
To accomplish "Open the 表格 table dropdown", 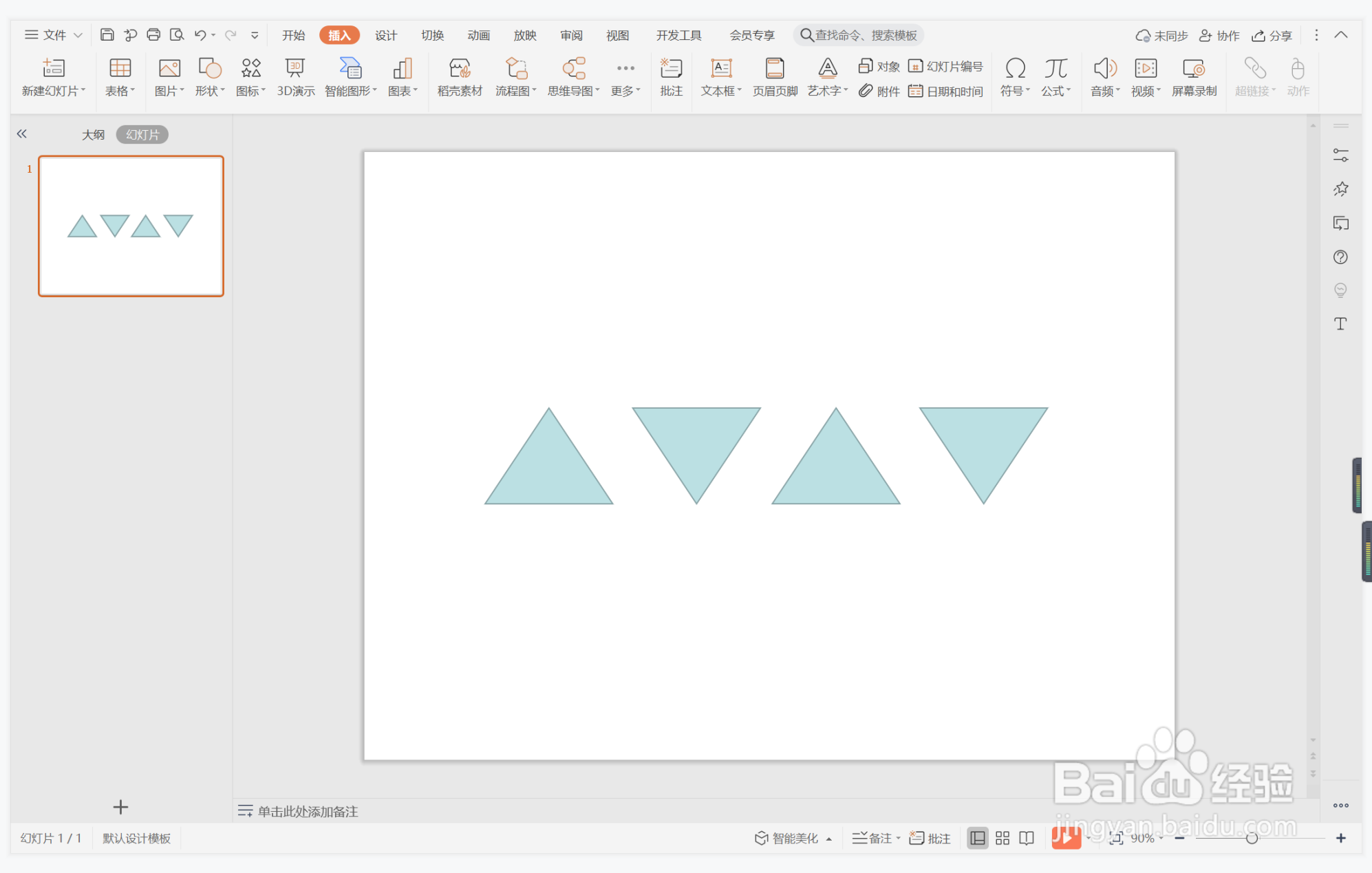I will point(120,90).
